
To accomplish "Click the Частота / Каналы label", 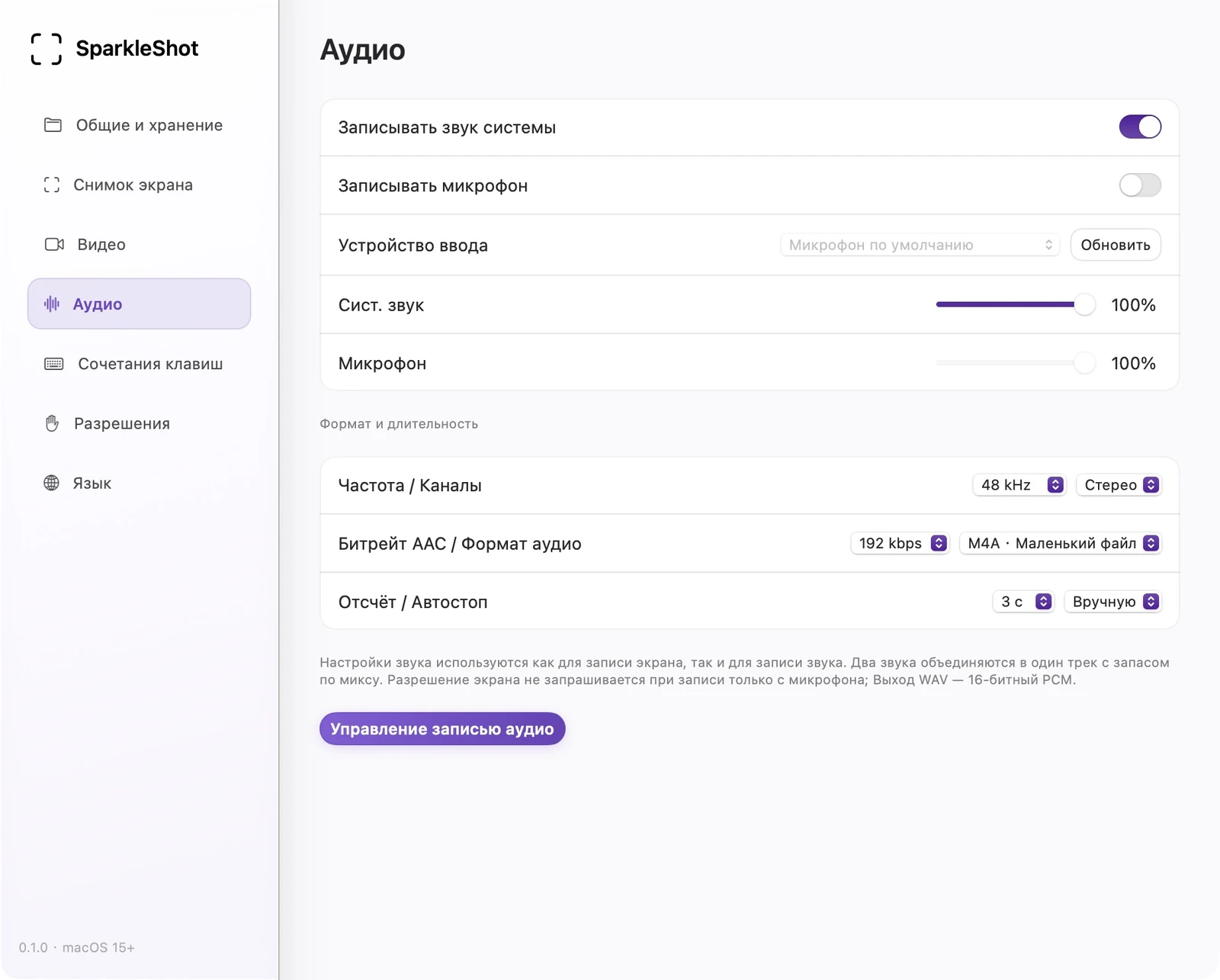I will [x=409, y=486].
